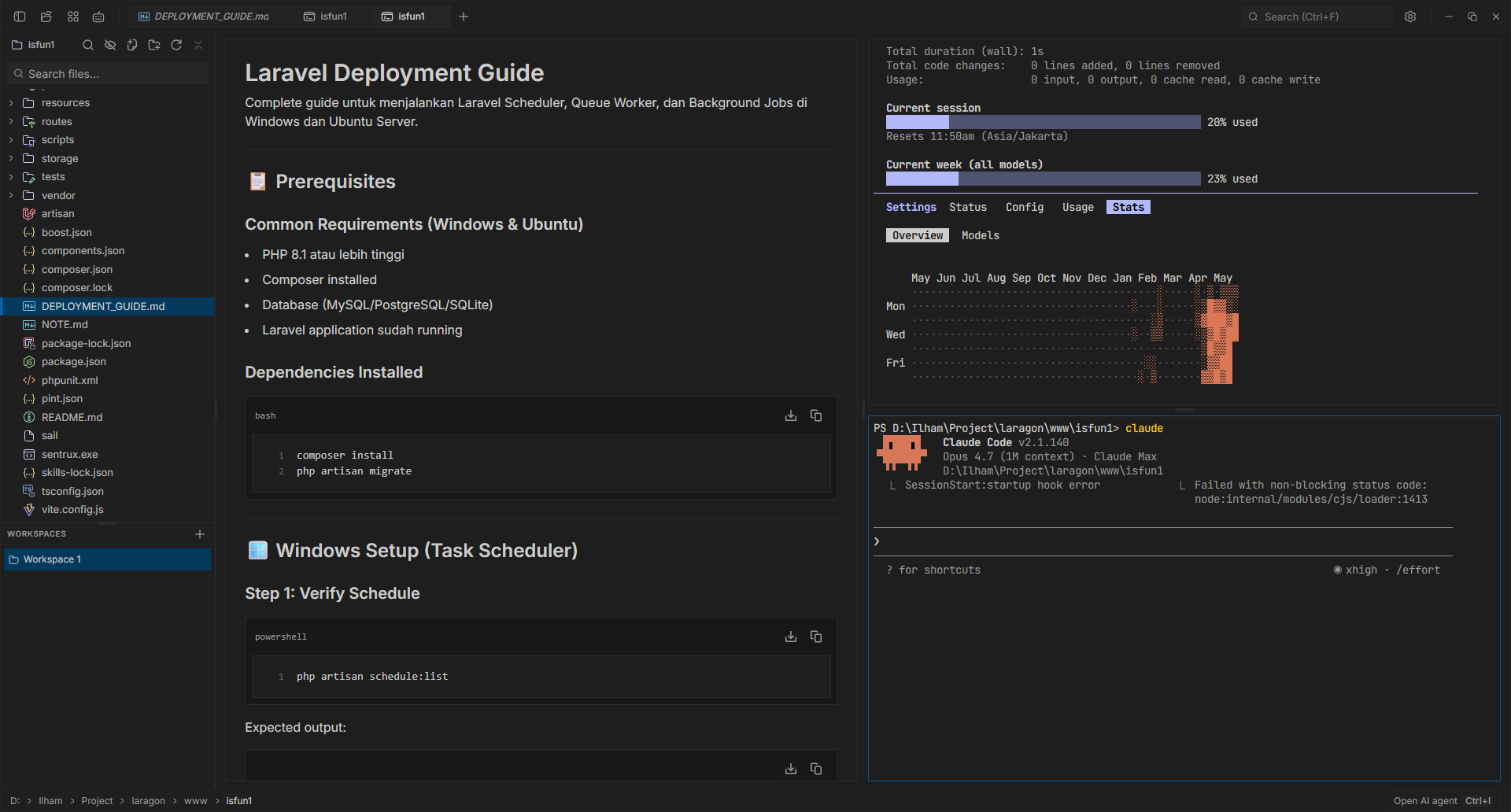The width and height of the screenshot is (1511, 812).
Task: Copy the powershell code block
Action: (x=816, y=637)
